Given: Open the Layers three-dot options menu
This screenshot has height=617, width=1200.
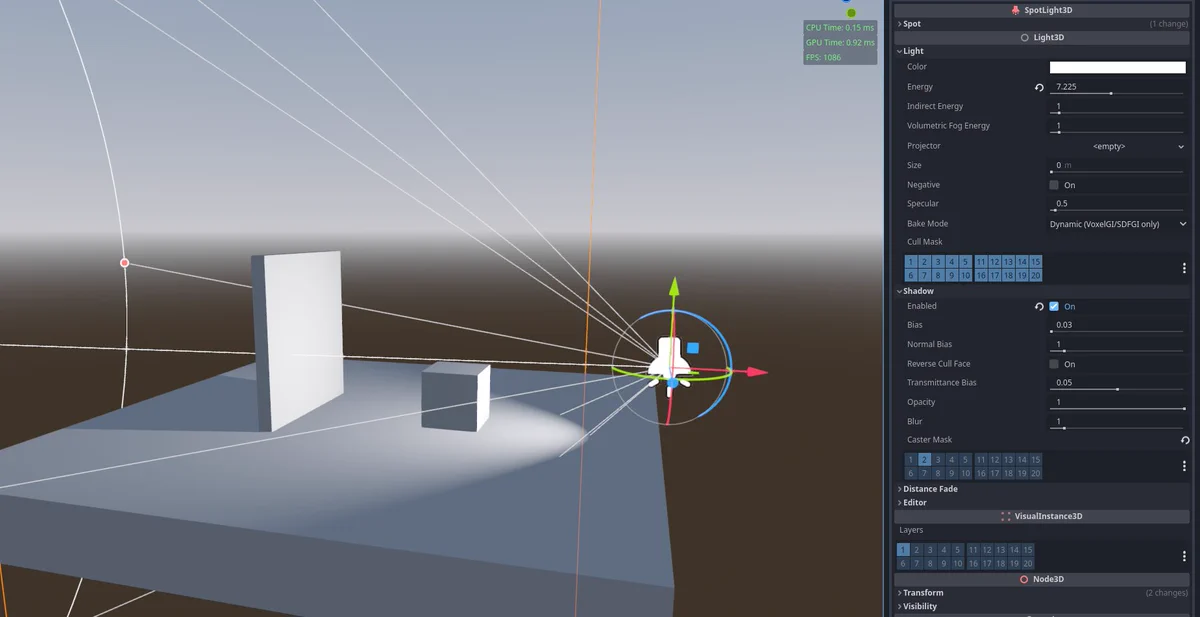Looking at the screenshot, I should tap(1185, 556).
